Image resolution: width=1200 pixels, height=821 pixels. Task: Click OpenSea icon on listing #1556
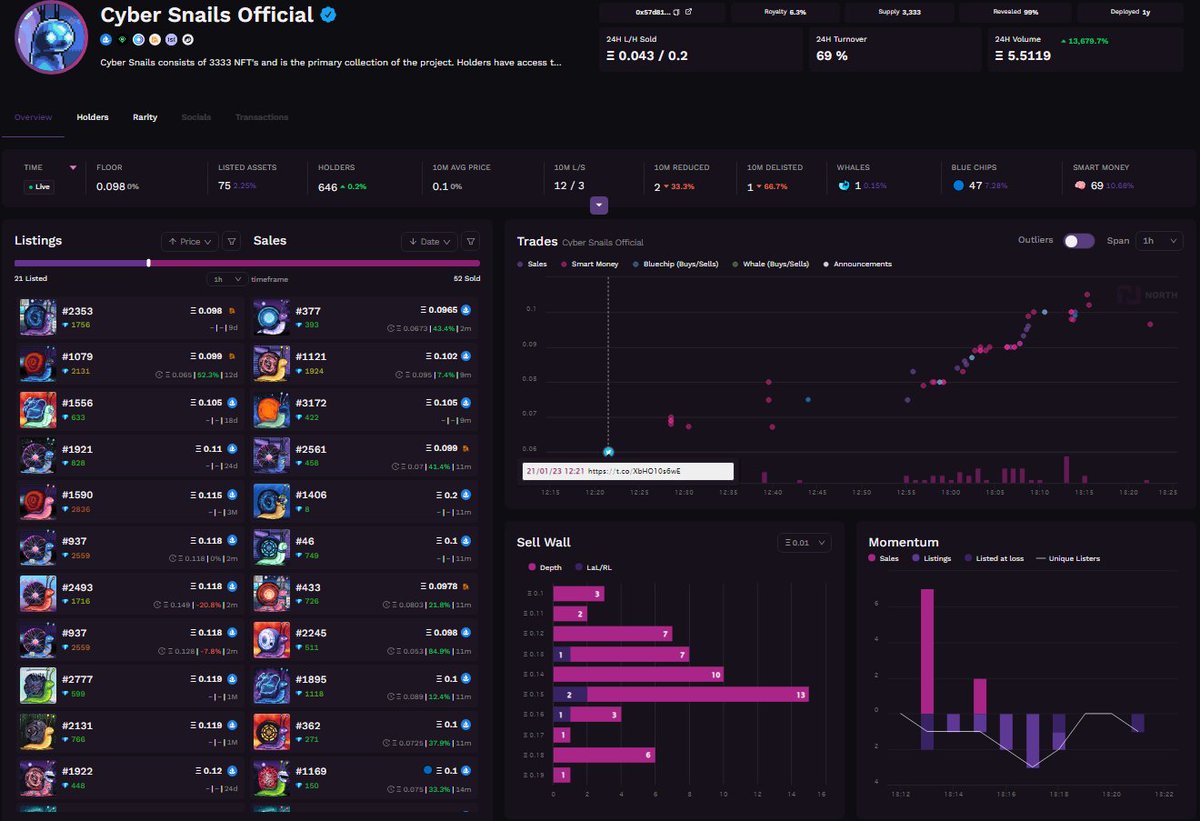(232, 402)
